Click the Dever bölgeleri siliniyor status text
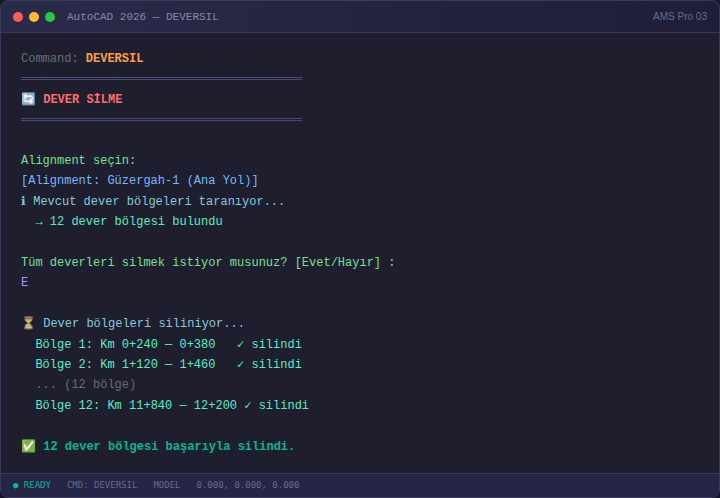720x498 pixels. (x=143, y=323)
